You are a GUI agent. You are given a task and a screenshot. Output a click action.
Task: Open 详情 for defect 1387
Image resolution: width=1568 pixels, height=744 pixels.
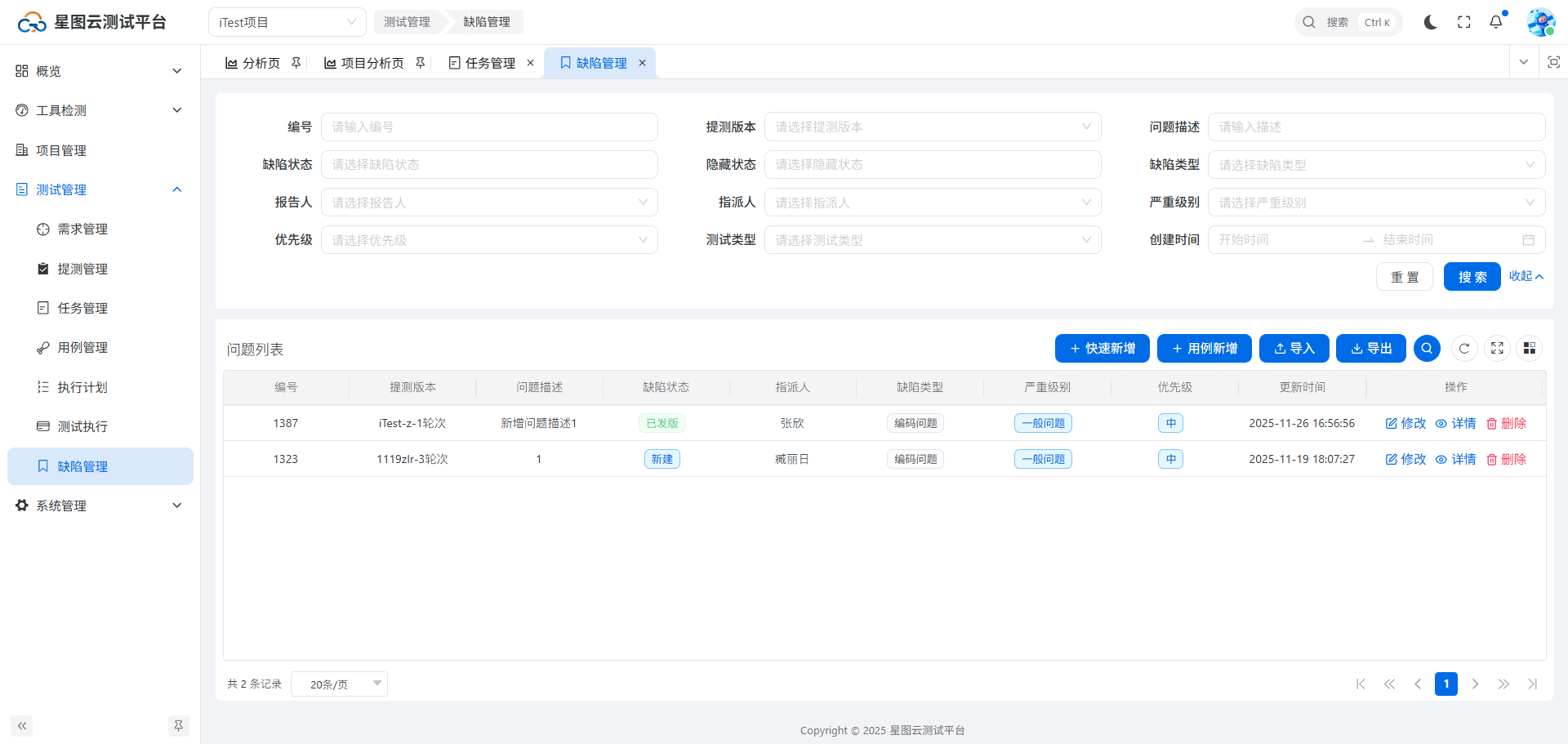click(1455, 423)
